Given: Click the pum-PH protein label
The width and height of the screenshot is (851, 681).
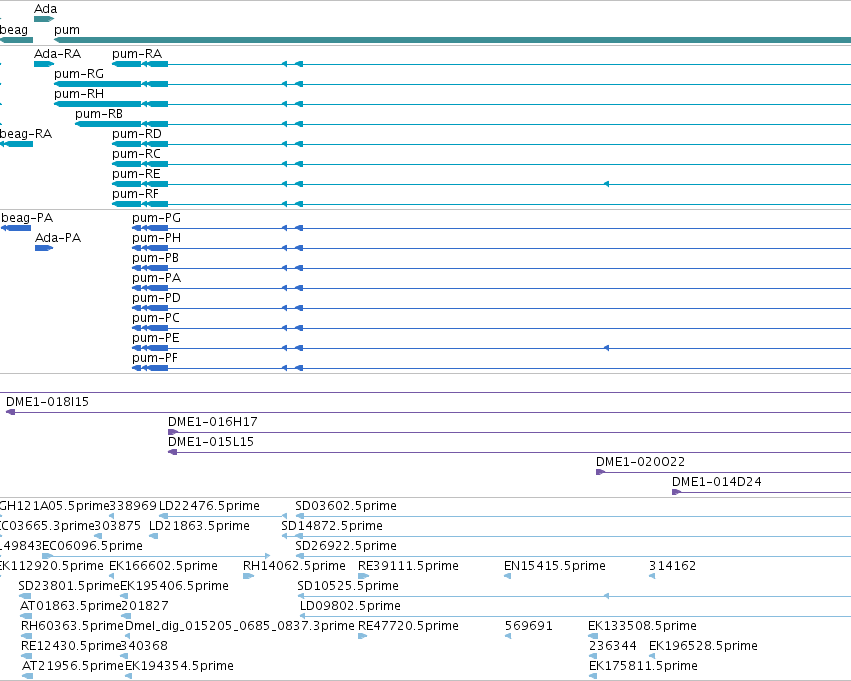Looking at the screenshot, I should click(x=156, y=238).
